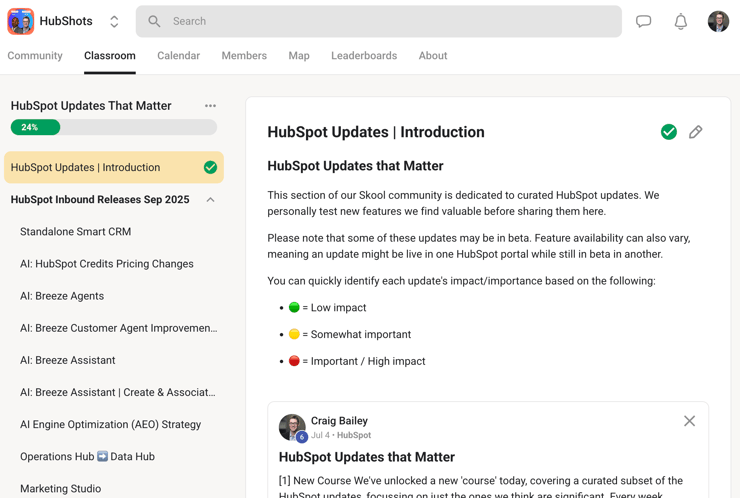Click the HubShots community logo

click(21, 21)
